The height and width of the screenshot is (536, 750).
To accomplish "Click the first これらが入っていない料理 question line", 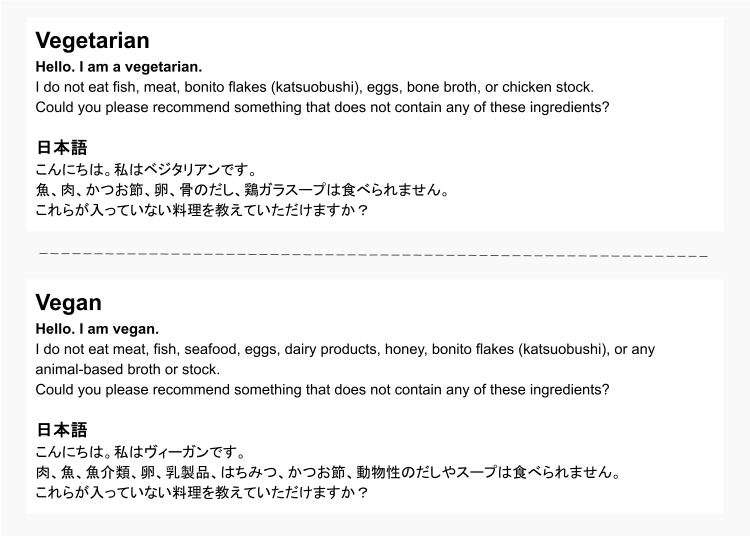I will pyautogui.click(x=201, y=210).
